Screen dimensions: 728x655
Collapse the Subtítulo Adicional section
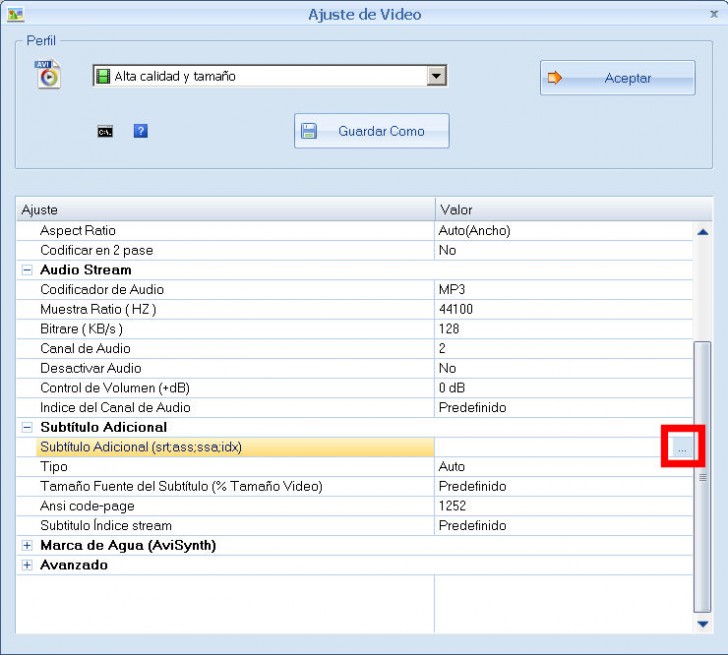pyautogui.click(x=27, y=427)
